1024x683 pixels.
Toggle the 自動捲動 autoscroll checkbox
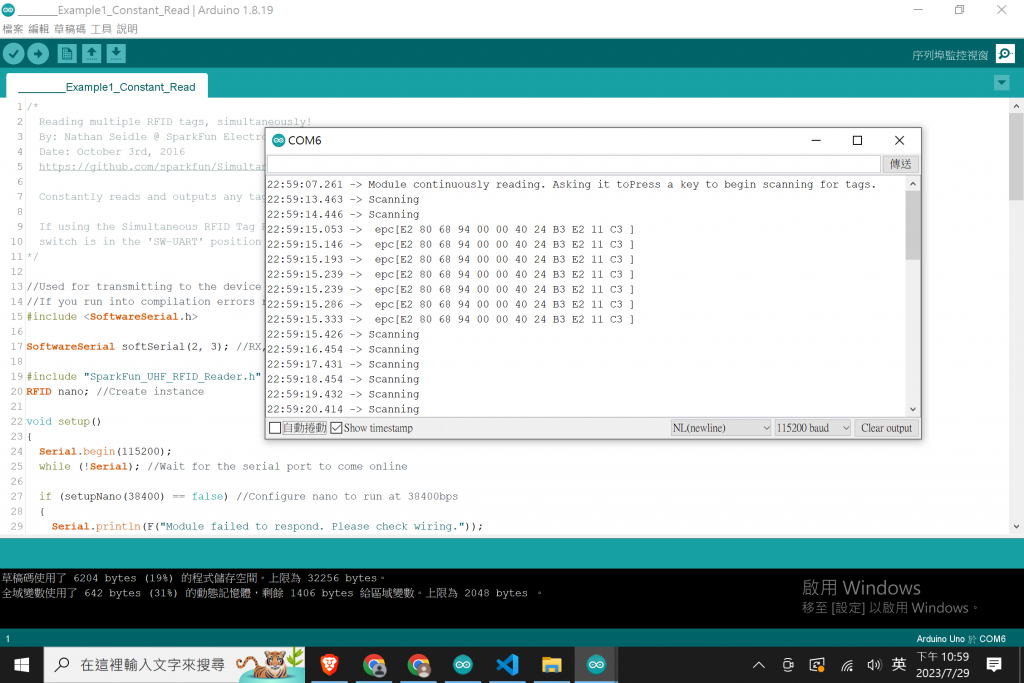click(x=275, y=428)
